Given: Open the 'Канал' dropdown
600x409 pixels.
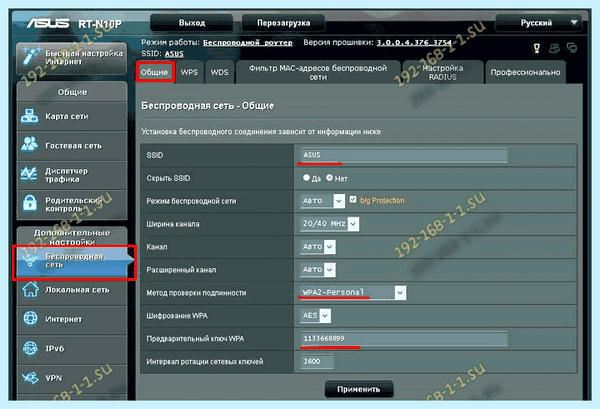Looking at the screenshot, I should (x=318, y=247).
